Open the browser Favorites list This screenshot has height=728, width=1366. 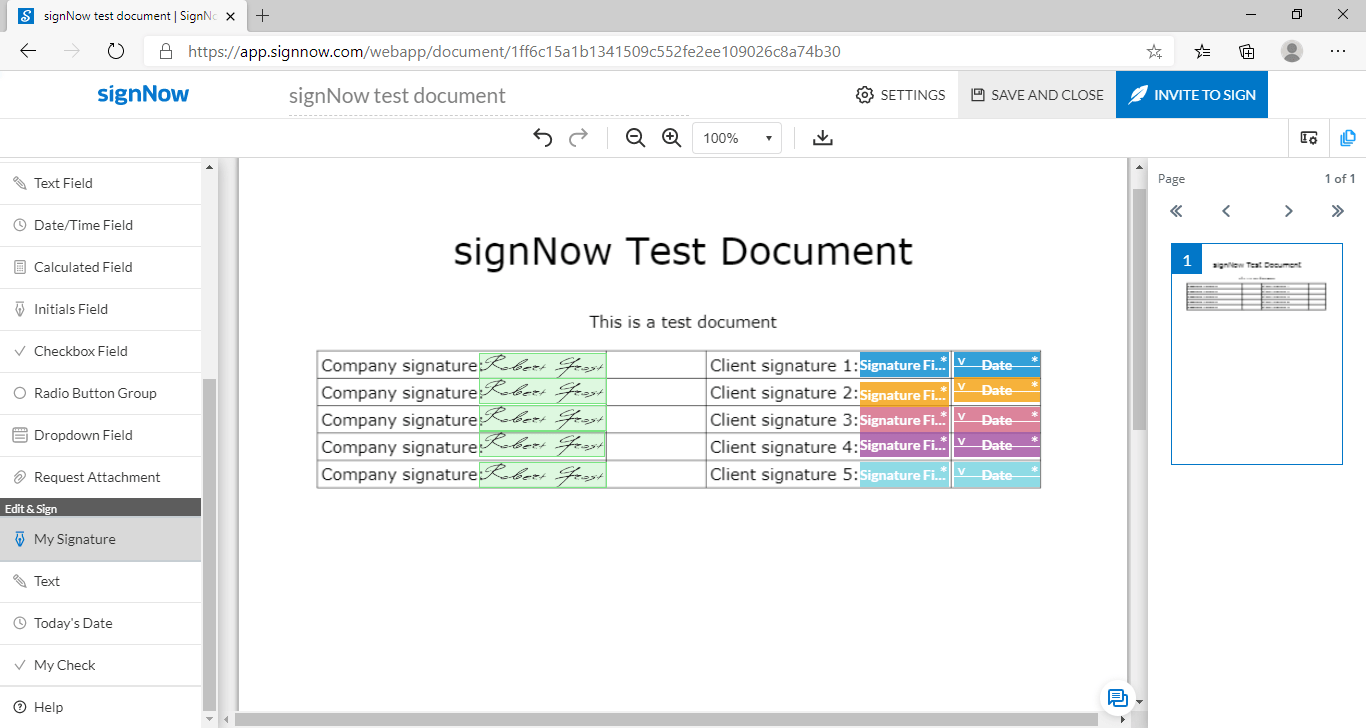click(1202, 51)
